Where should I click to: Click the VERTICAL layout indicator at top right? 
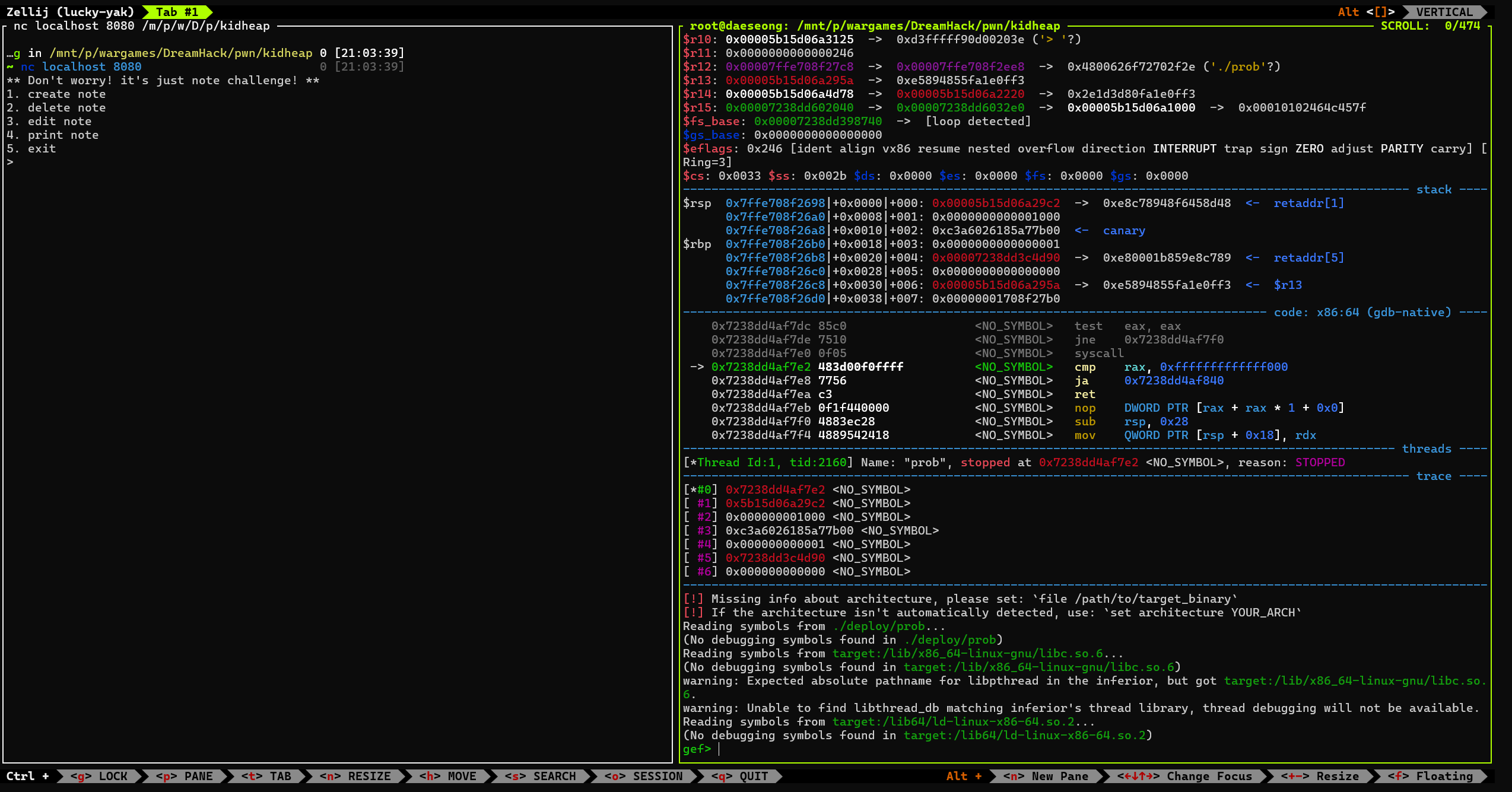1444,12
